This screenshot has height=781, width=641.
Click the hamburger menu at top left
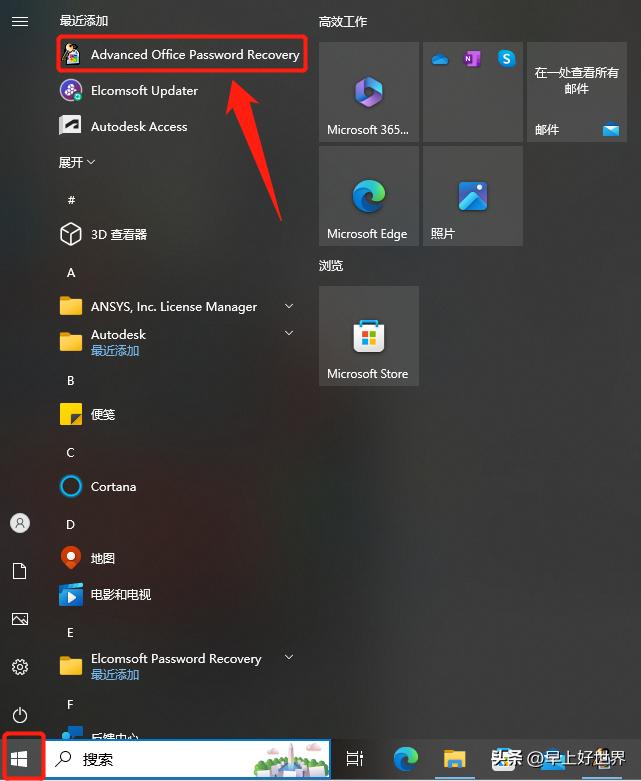tap(20, 21)
